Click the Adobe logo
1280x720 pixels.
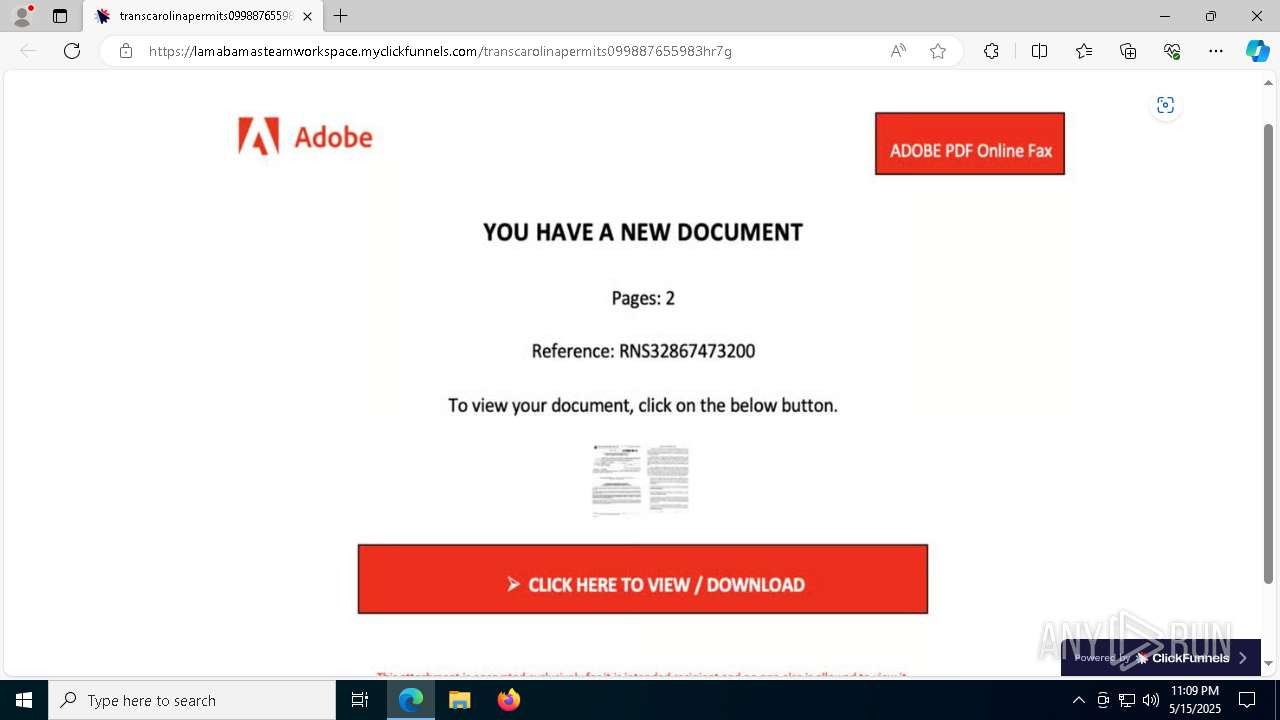305,137
